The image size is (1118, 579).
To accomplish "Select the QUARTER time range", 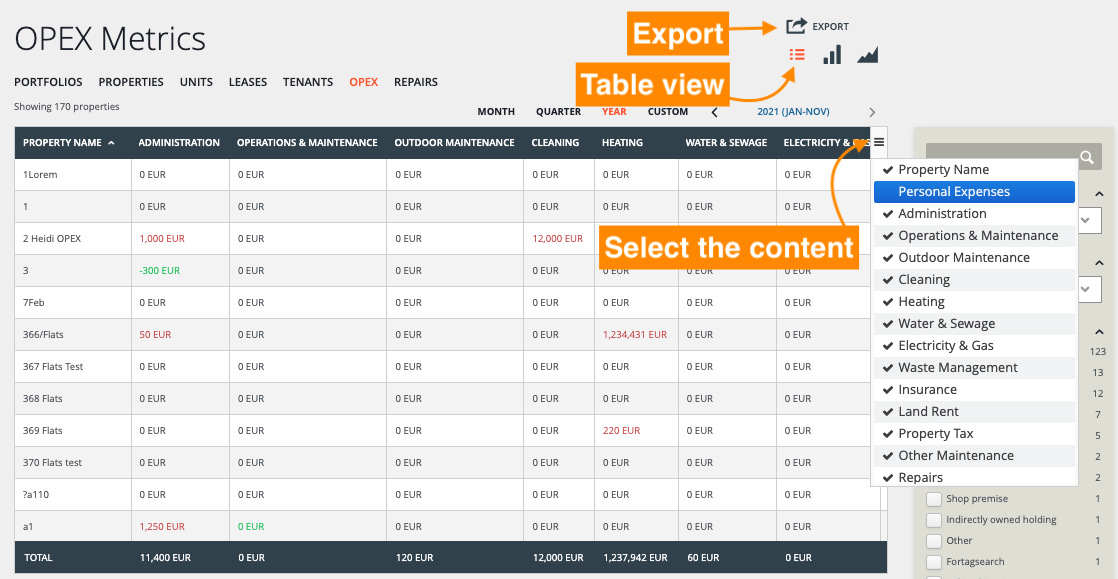I will (557, 112).
